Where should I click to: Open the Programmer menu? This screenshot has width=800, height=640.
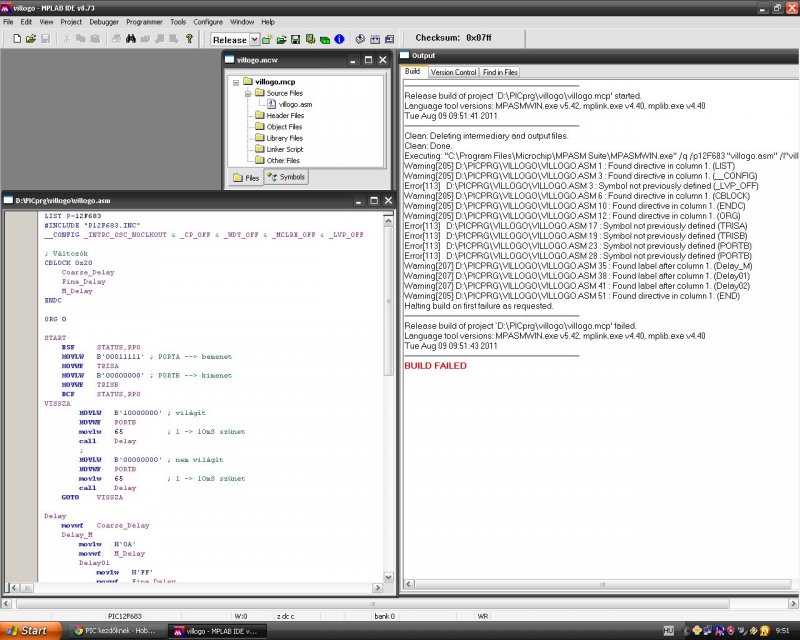coord(144,21)
